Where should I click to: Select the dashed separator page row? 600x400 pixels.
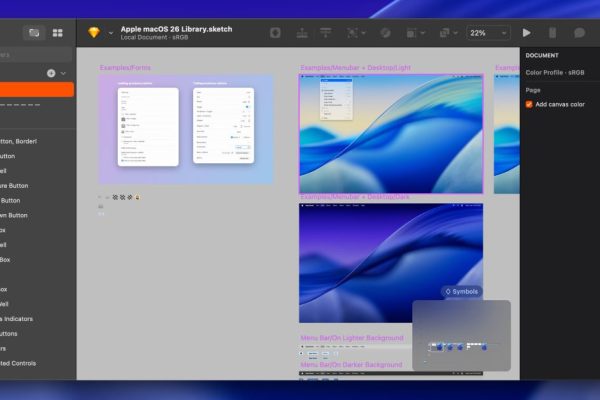click(x=37, y=104)
